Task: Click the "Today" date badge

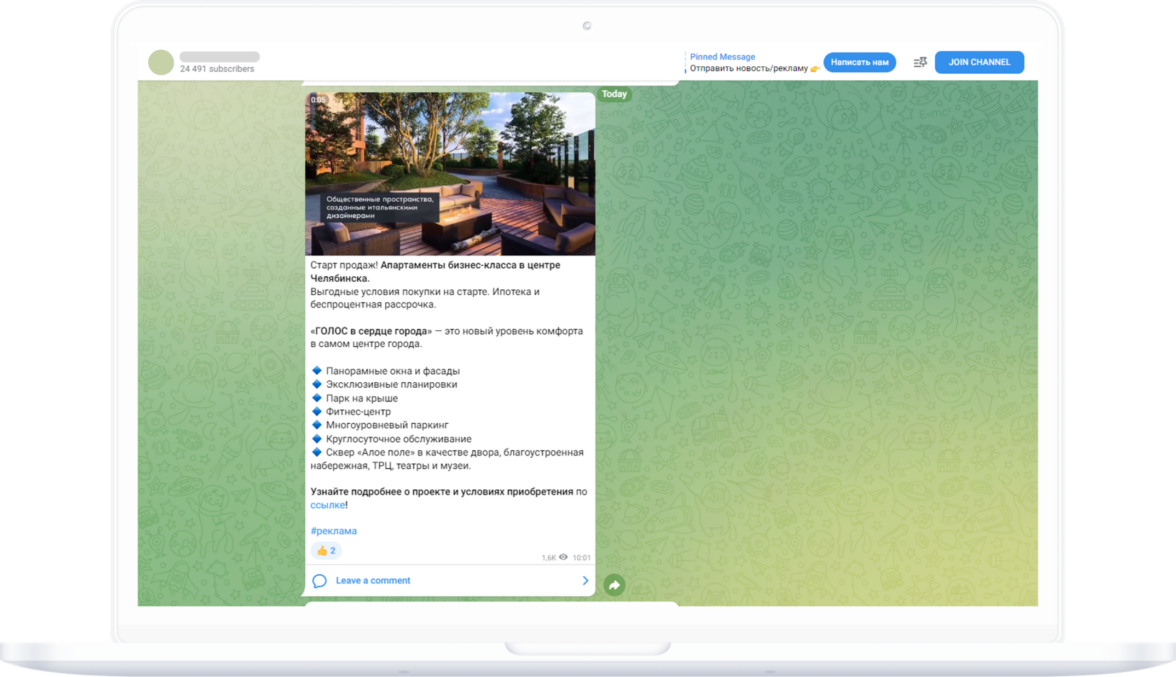Action: tap(614, 94)
